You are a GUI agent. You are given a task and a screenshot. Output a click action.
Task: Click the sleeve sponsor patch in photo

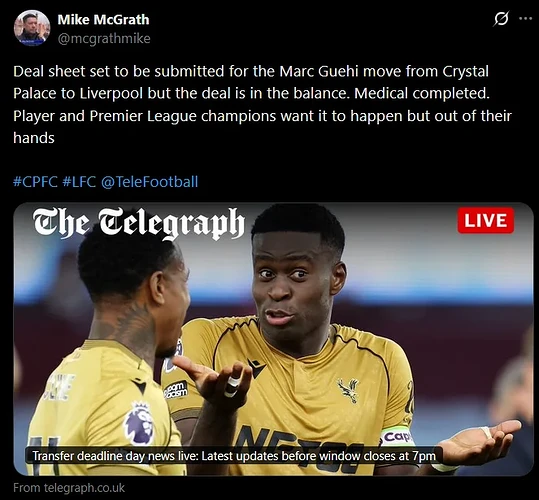pyautogui.click(x=176, y=390)
